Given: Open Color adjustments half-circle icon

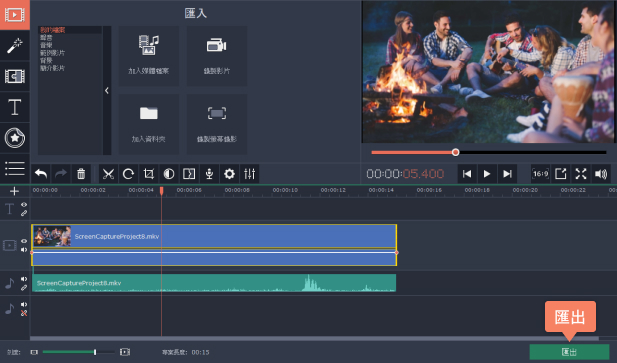Looking at the screenshot, I should click(169, 174).
